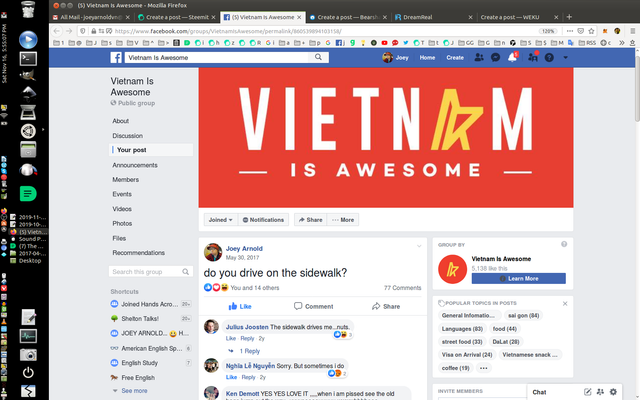Screen dimensions: 640x400
Task: Select Your post in group sidebar
Action: point(151,150)
